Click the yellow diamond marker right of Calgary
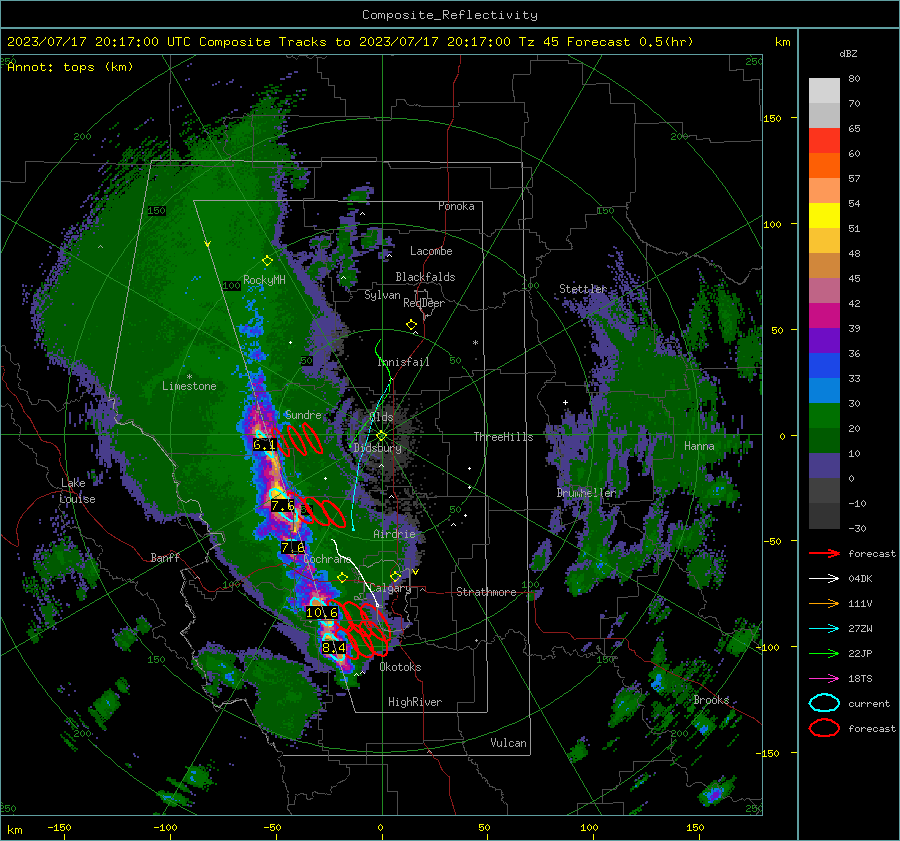 (395, 576)
